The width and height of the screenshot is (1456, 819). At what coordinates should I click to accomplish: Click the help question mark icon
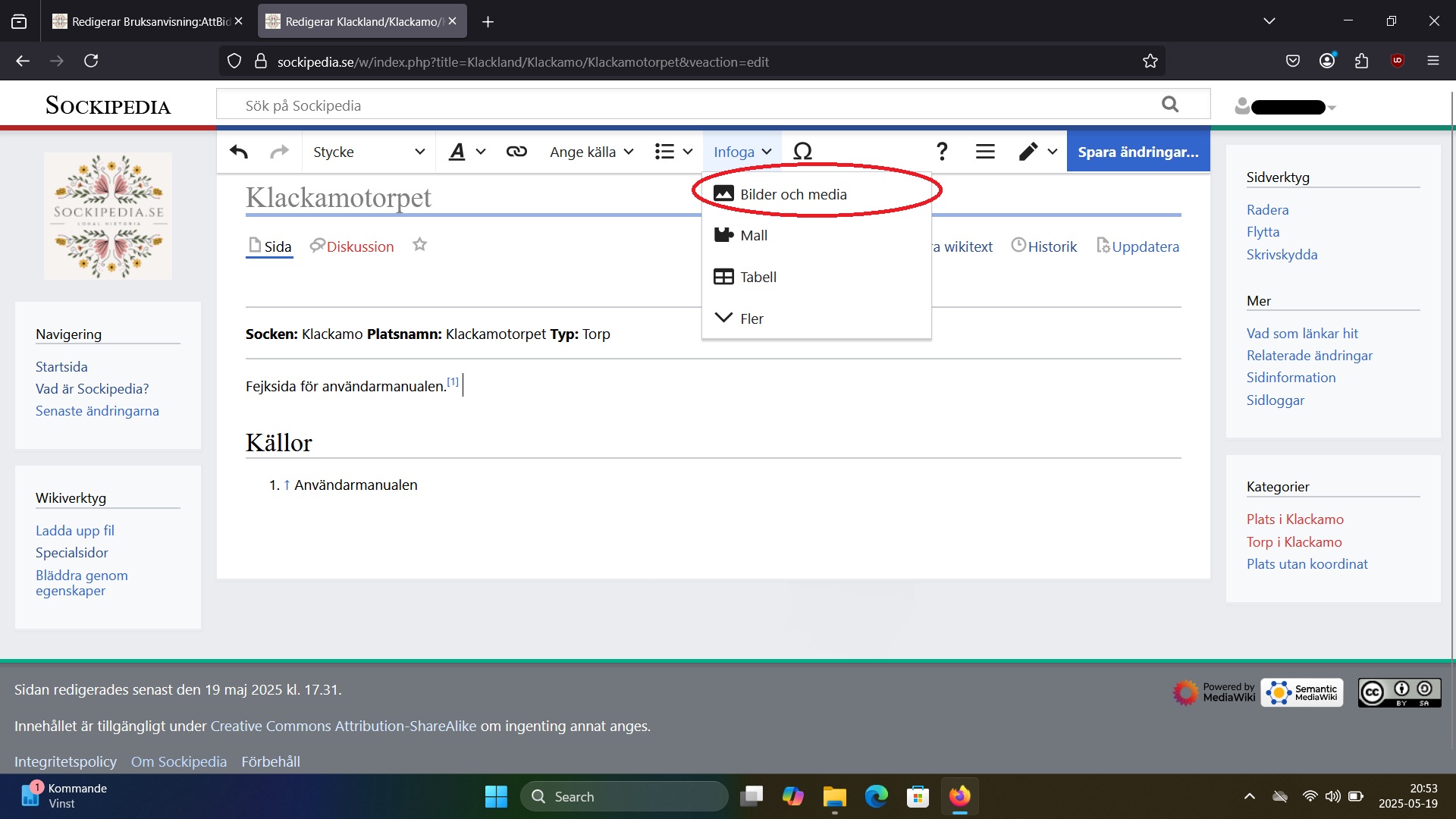coord(942,152)
